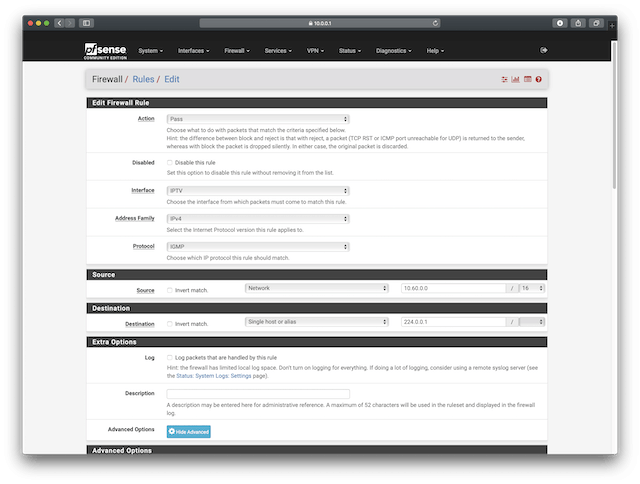640x484 pixels.
Task: Enable Log packets handled by rule
Action: (x=169, y=357)
